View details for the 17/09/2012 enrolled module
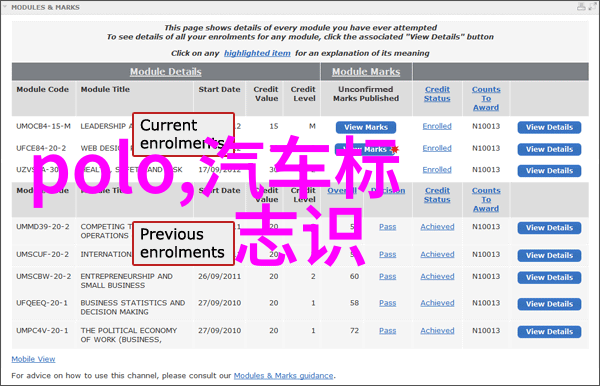The width and height of the screenshot is (600, 386). (549, 171)
